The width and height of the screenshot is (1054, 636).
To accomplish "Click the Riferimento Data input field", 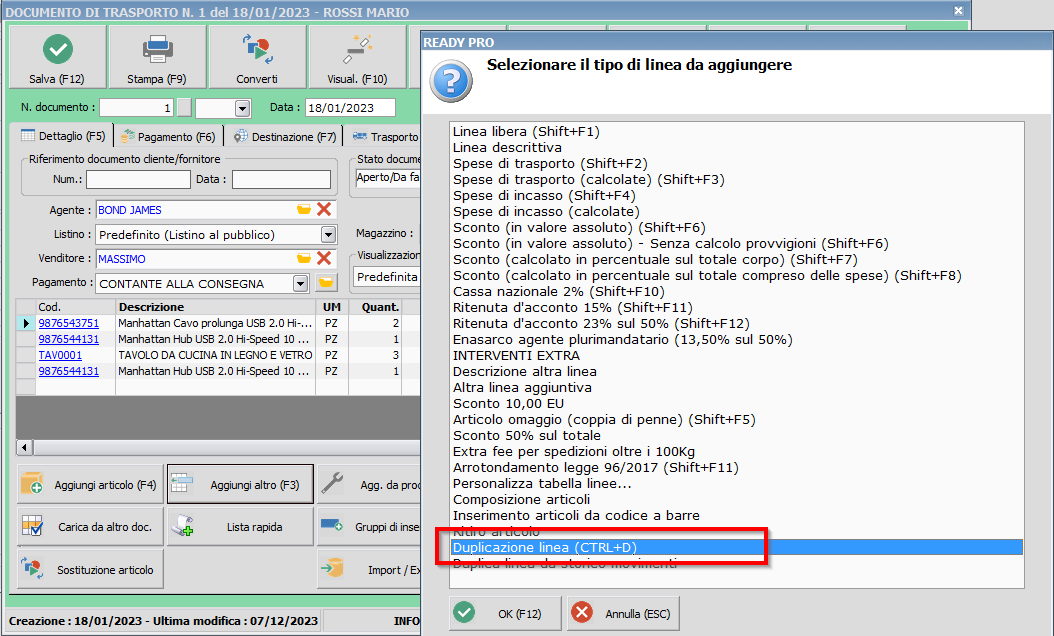I will coord(281,180).
